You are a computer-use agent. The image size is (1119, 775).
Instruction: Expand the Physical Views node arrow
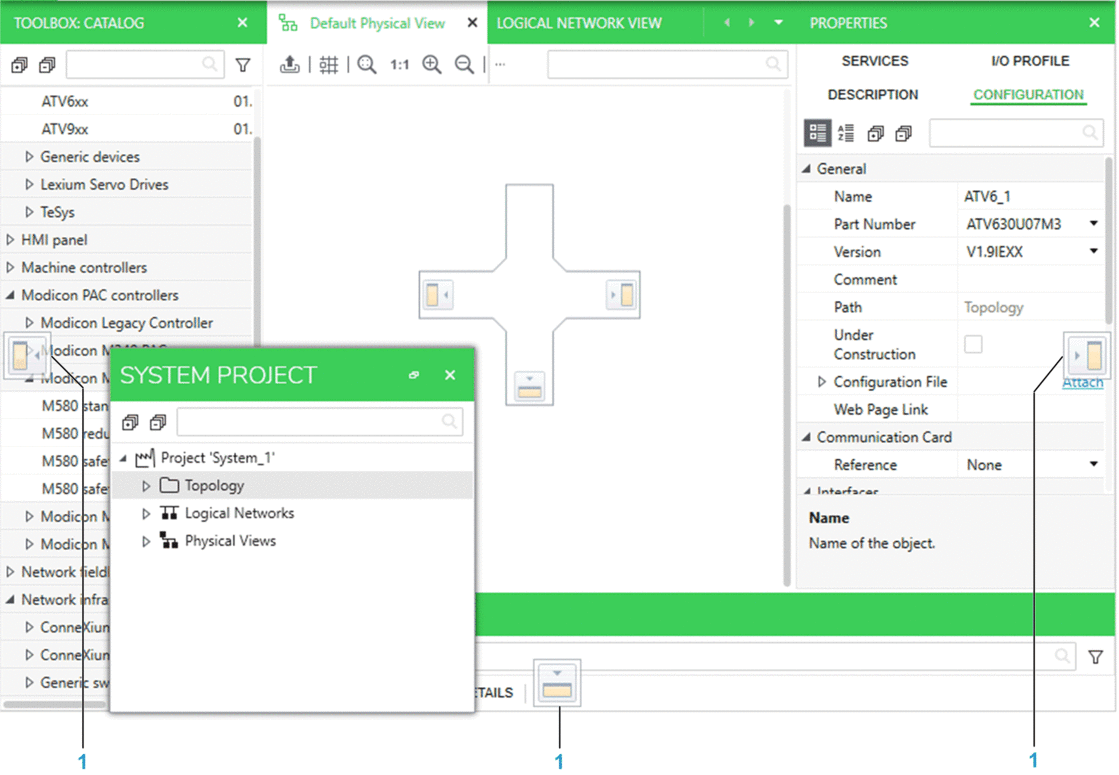146,541
